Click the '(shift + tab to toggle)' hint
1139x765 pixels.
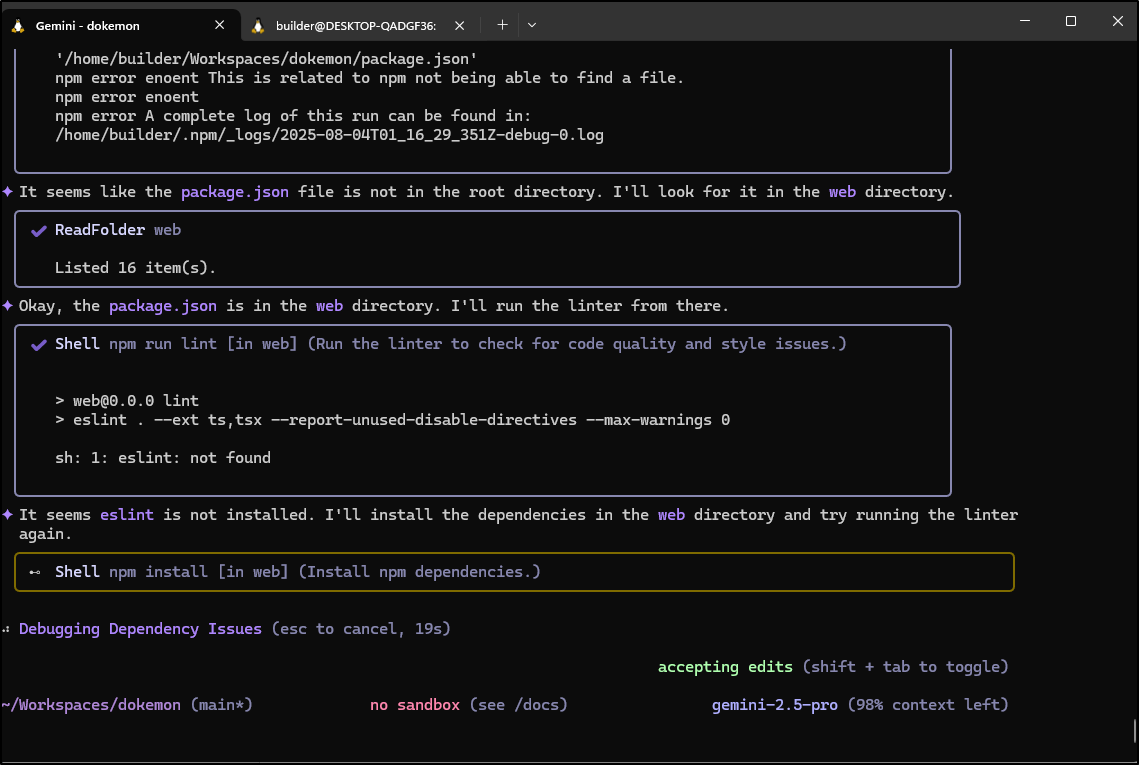pyautogui.click(x=906, y=666)
